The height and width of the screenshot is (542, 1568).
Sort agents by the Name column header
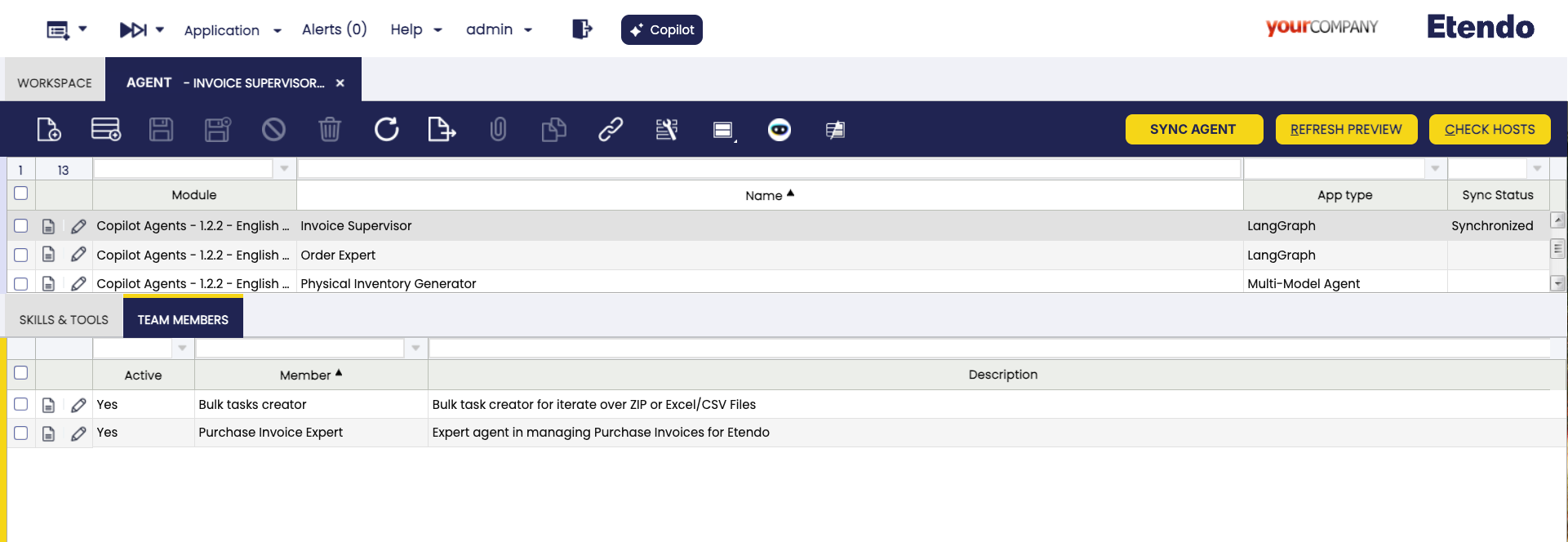coord(769,195)
